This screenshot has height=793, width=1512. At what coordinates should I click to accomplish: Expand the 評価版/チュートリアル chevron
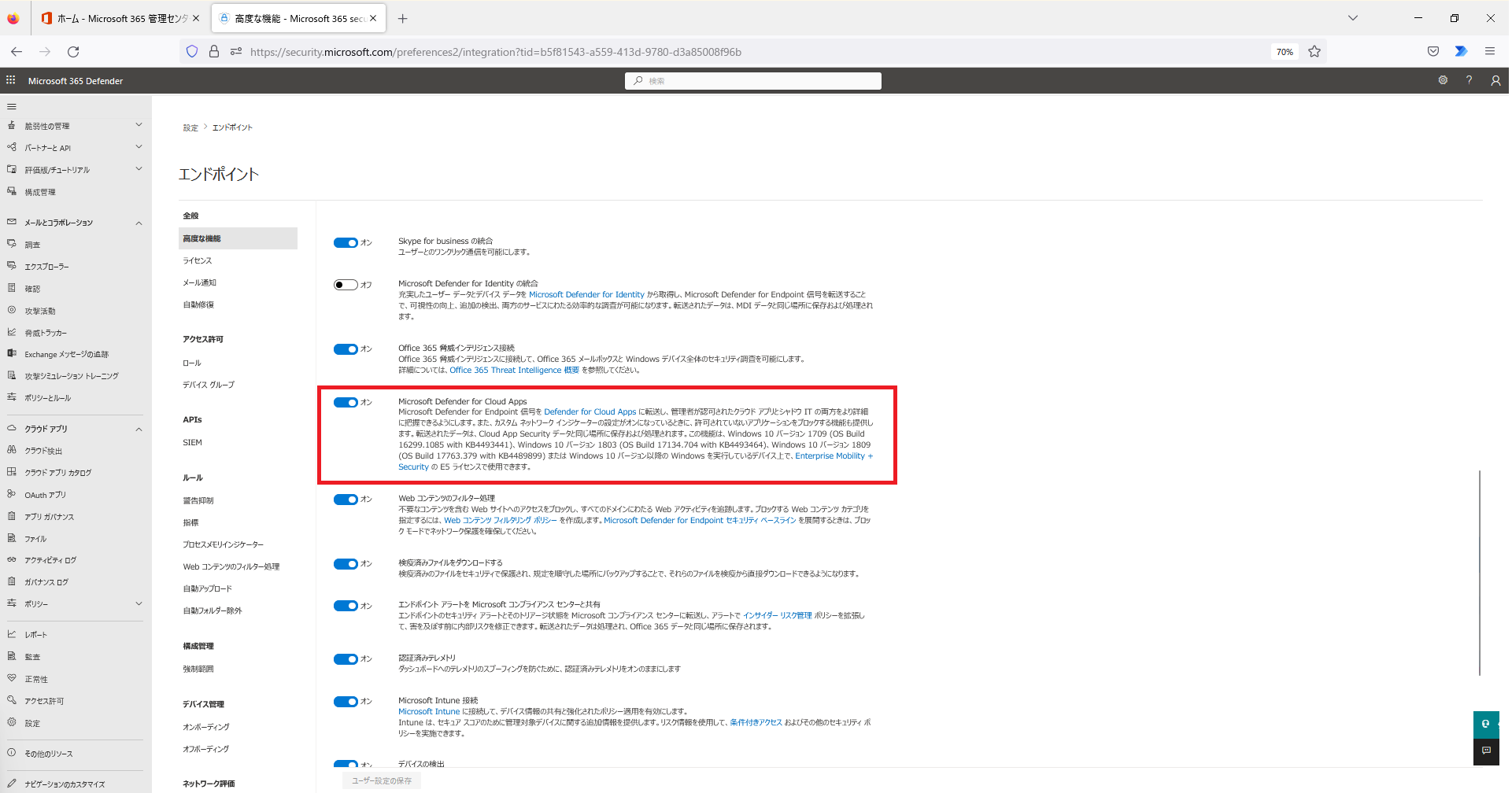[x=139, y=169]
